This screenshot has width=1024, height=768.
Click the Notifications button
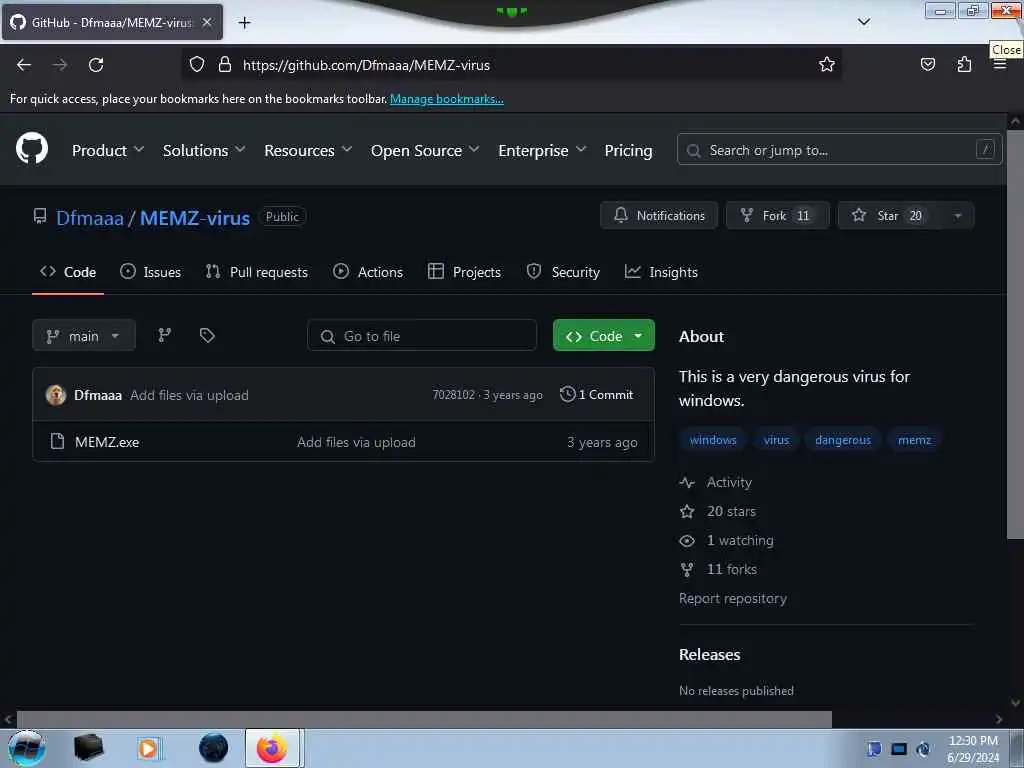pos(659,216)
